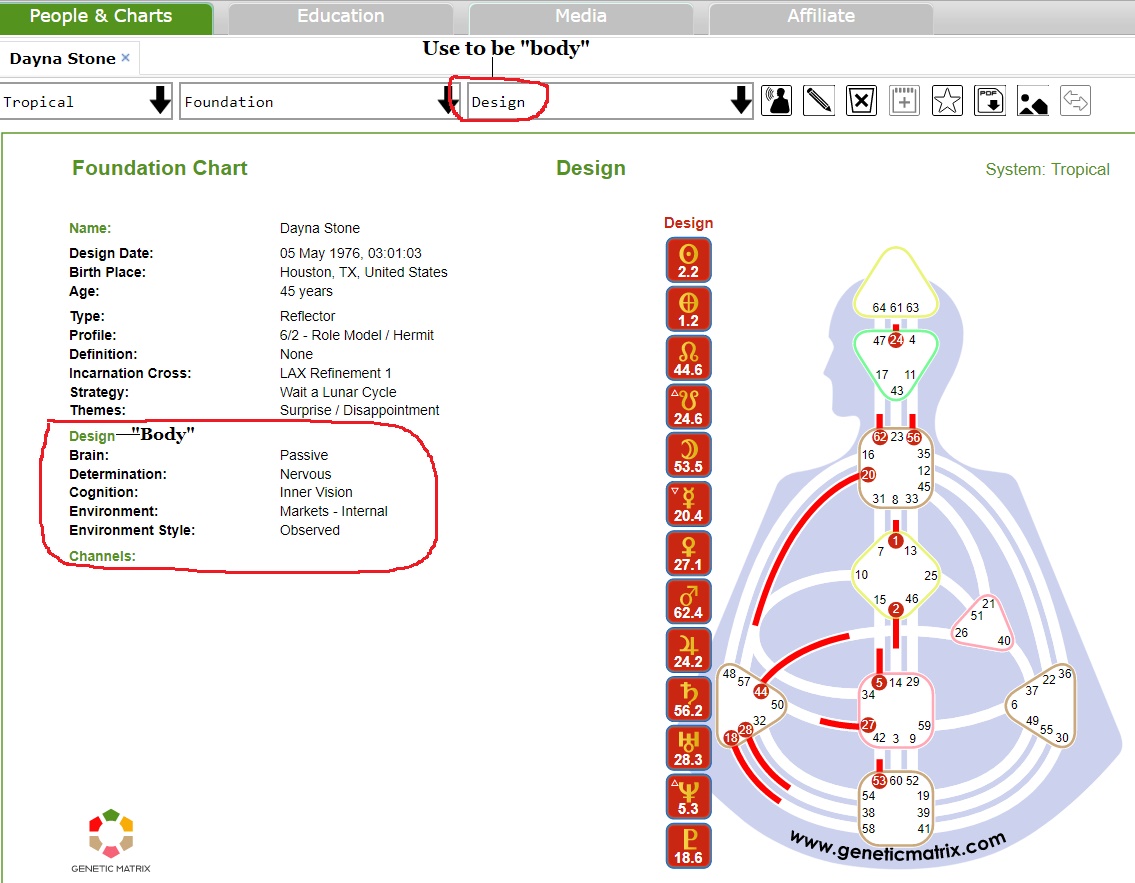1135x883 pixels.
Task: Click the notepad plus icon
Action: pyautogui.click(x=904, y=101)
